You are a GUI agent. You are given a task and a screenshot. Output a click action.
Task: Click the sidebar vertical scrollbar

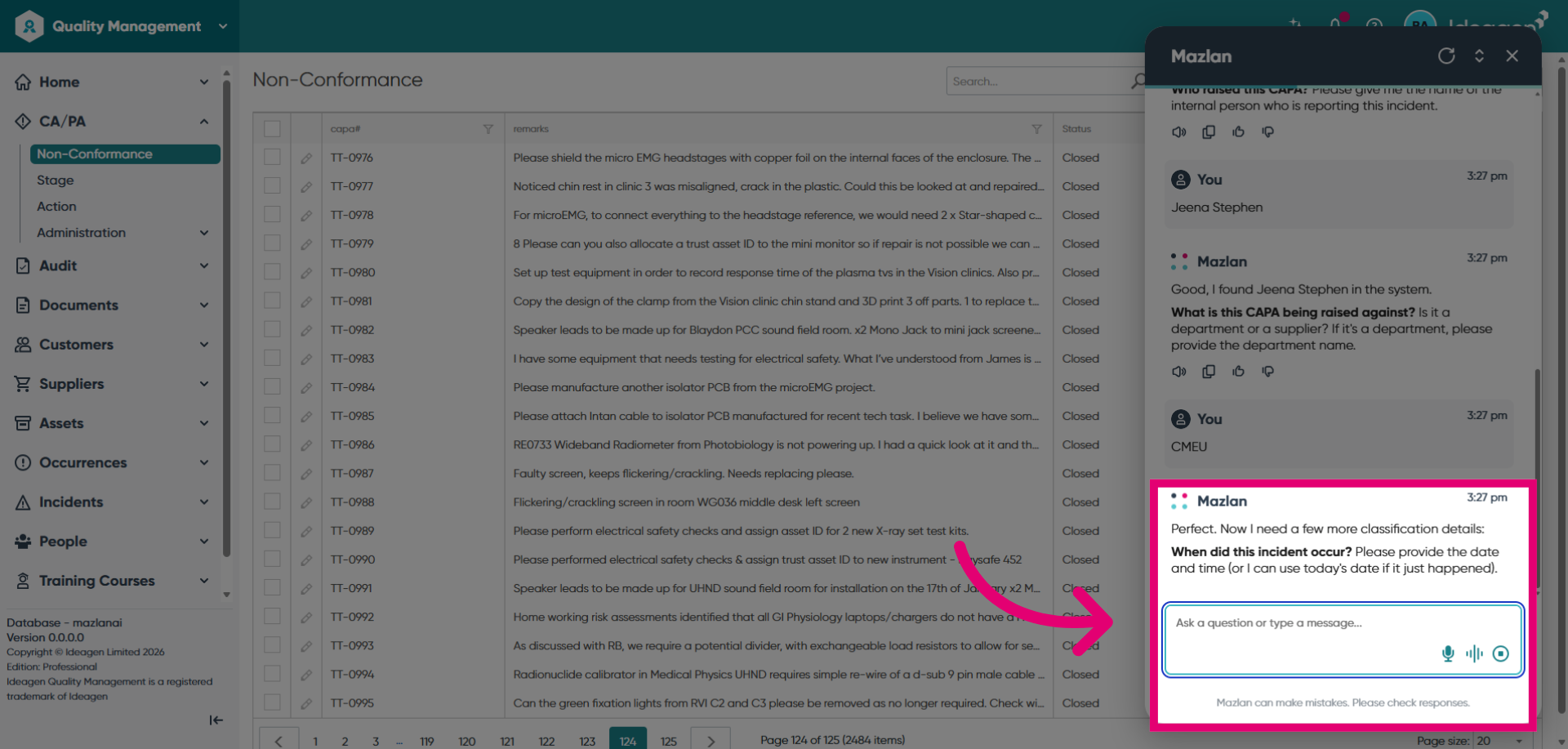(226, 319)
